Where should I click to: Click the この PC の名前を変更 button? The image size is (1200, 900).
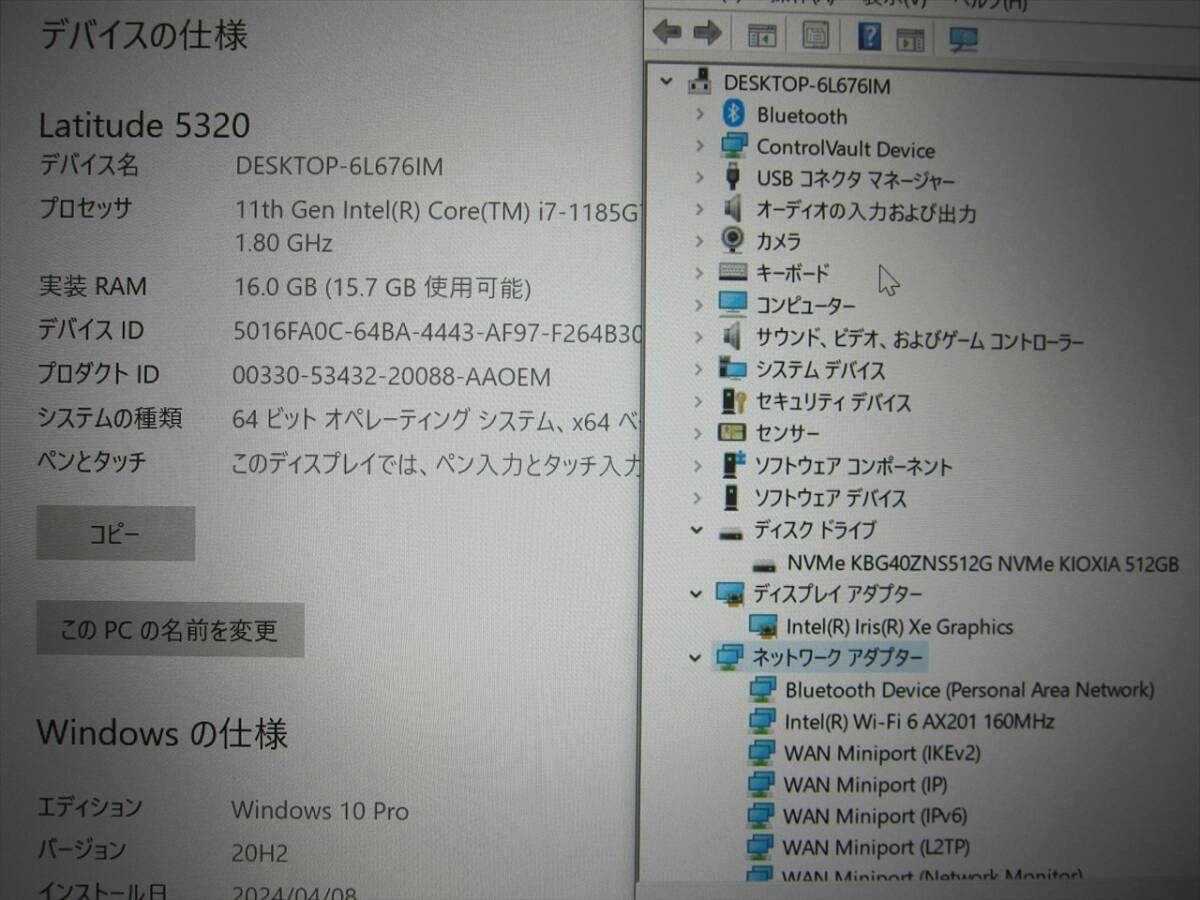[x=169, y=629]
